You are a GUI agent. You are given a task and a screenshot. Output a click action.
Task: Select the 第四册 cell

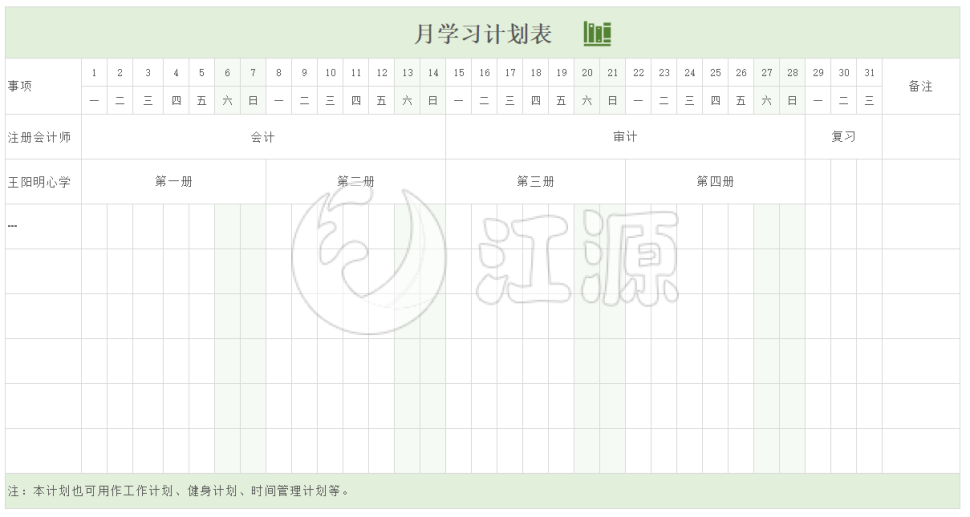(x=715, y=182)
